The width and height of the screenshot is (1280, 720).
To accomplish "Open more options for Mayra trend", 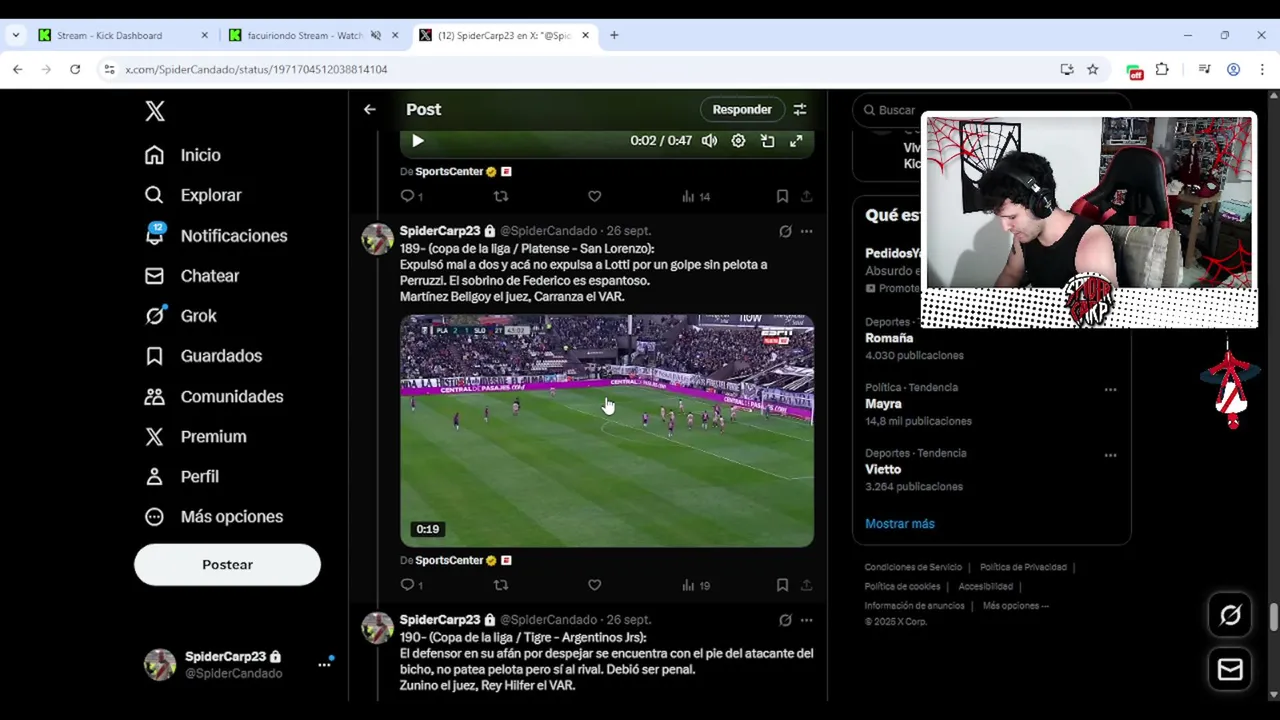I will tap(1110, 389).
